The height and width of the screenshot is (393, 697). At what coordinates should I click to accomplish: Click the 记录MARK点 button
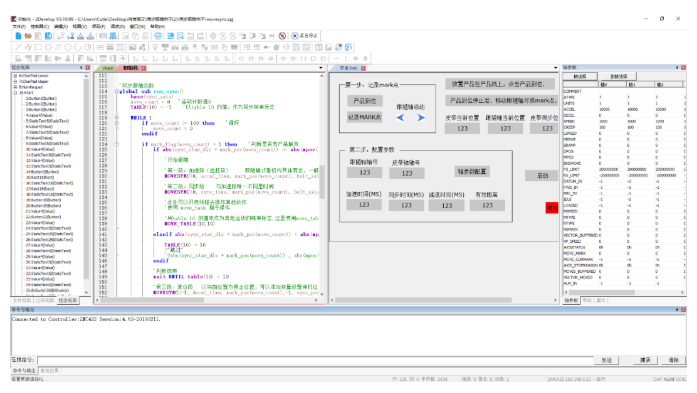tap(365, 117)
